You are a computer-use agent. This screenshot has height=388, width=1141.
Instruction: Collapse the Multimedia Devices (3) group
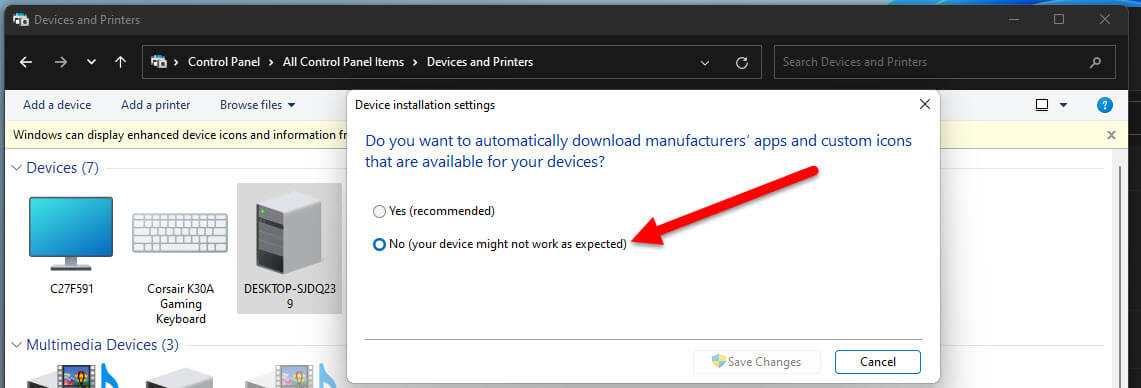[x=17, y=345]
